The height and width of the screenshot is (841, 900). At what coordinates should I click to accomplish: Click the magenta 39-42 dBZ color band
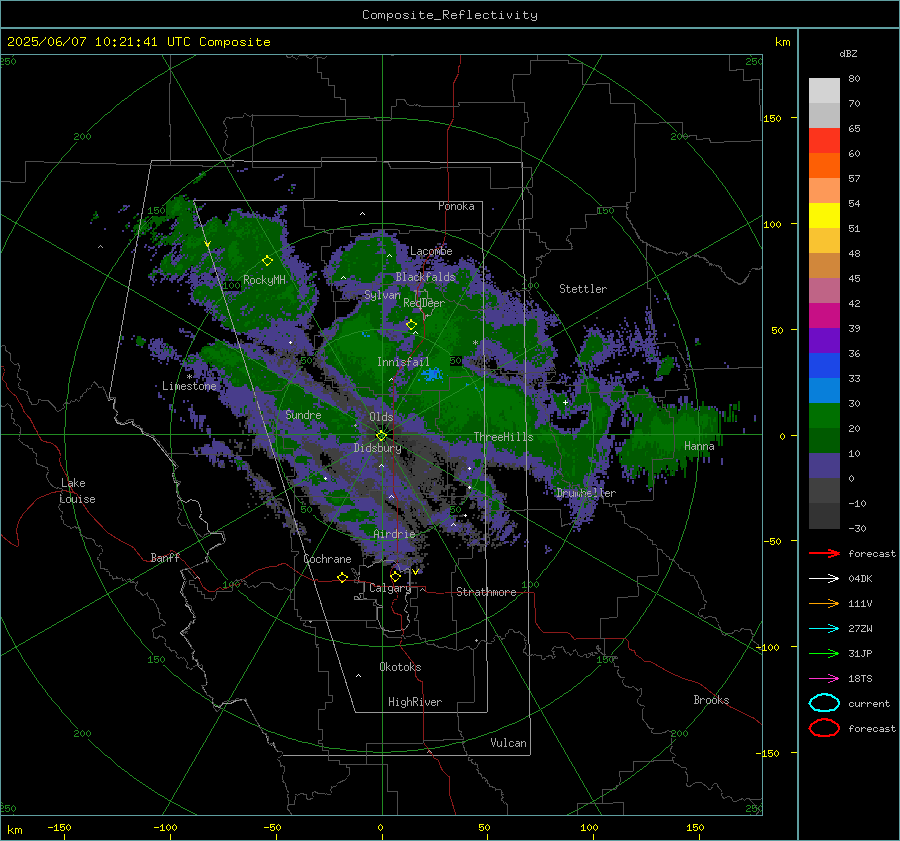824,316
